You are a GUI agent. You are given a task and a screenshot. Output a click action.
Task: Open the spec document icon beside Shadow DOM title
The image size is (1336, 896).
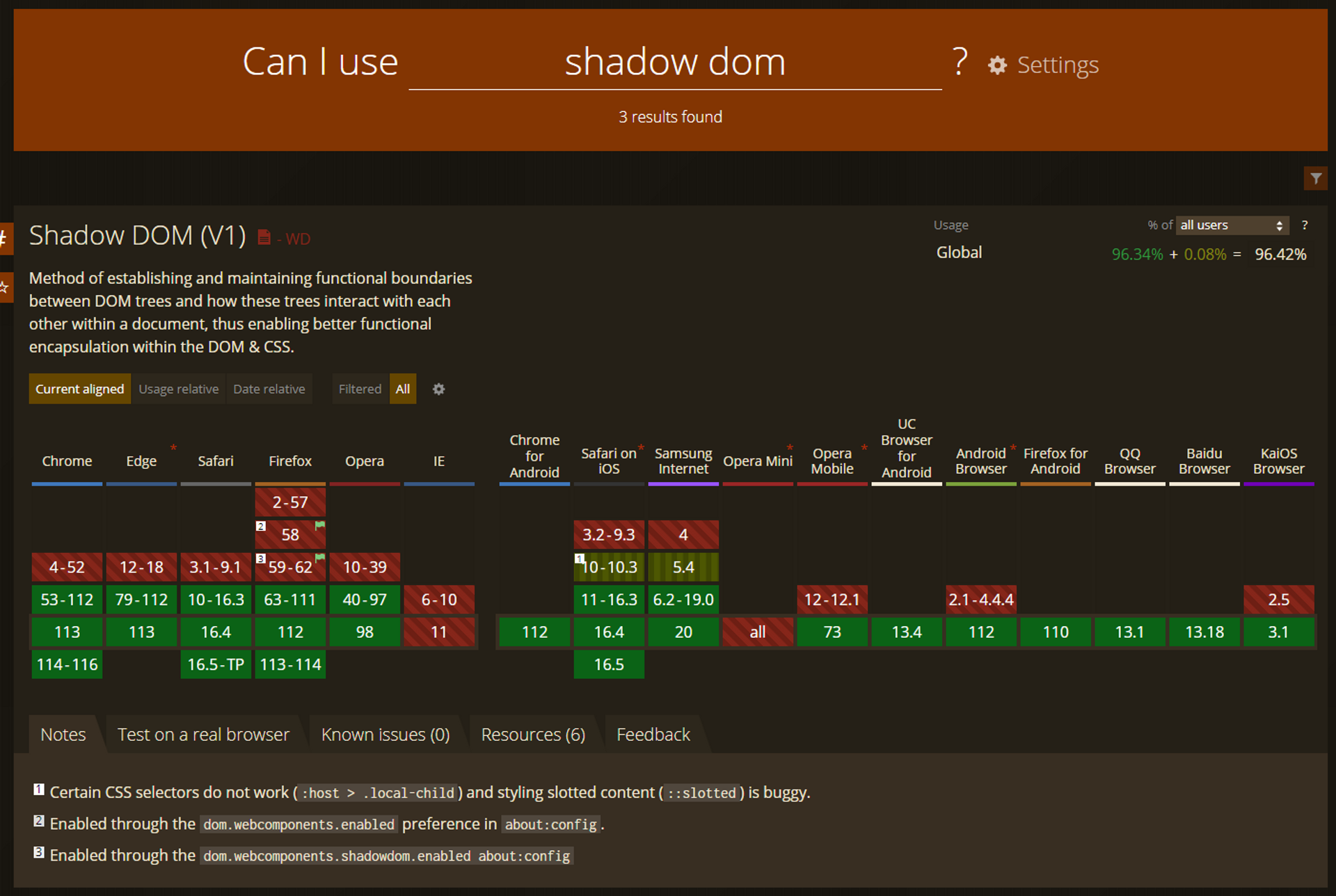tap(264, 237)
